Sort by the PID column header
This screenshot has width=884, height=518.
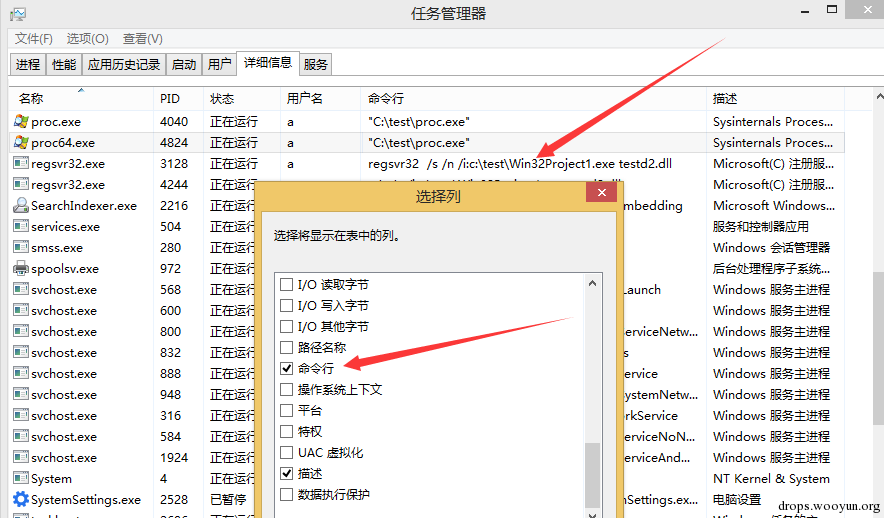[178, 98]
